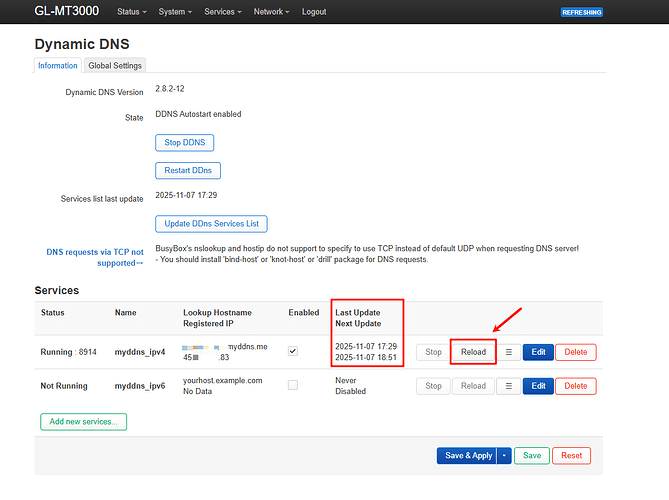The width and height of the screenshot is (669, 500).
Task: Enable the myddns_ipv6 service checkbox
Action: tap(292, 386)
